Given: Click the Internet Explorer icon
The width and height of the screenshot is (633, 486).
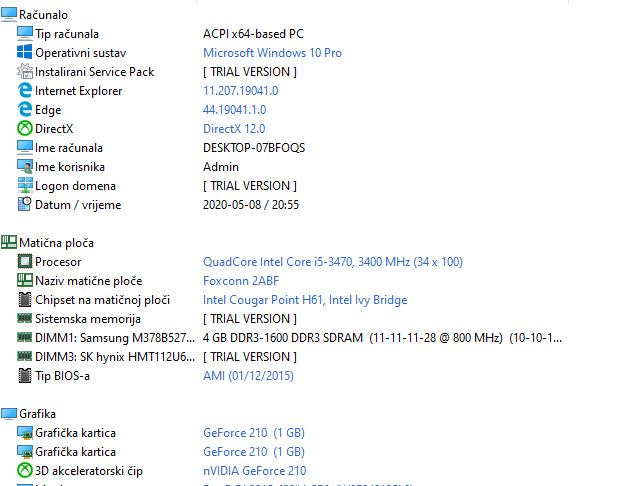Looking at the screenshot, I should coord(25,91).
